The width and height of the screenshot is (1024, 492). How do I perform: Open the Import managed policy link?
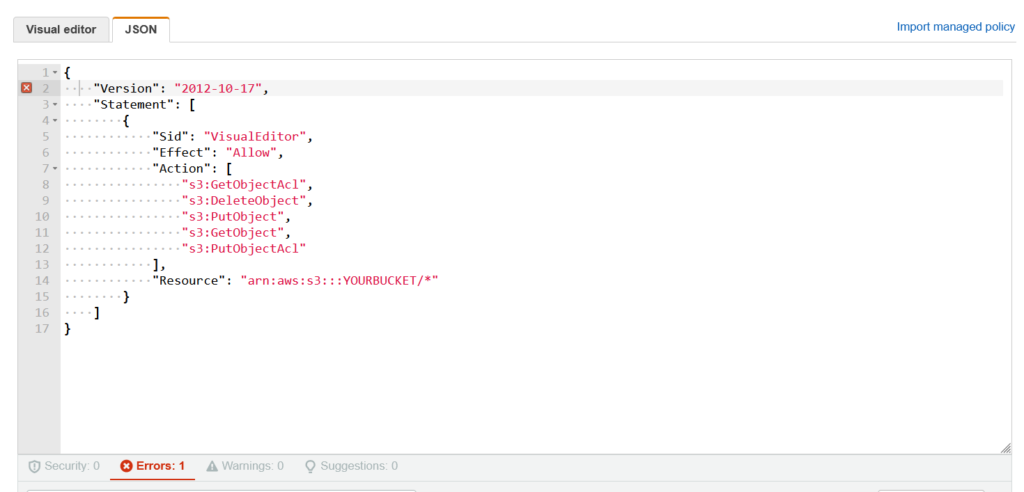(x=955, y=27)
